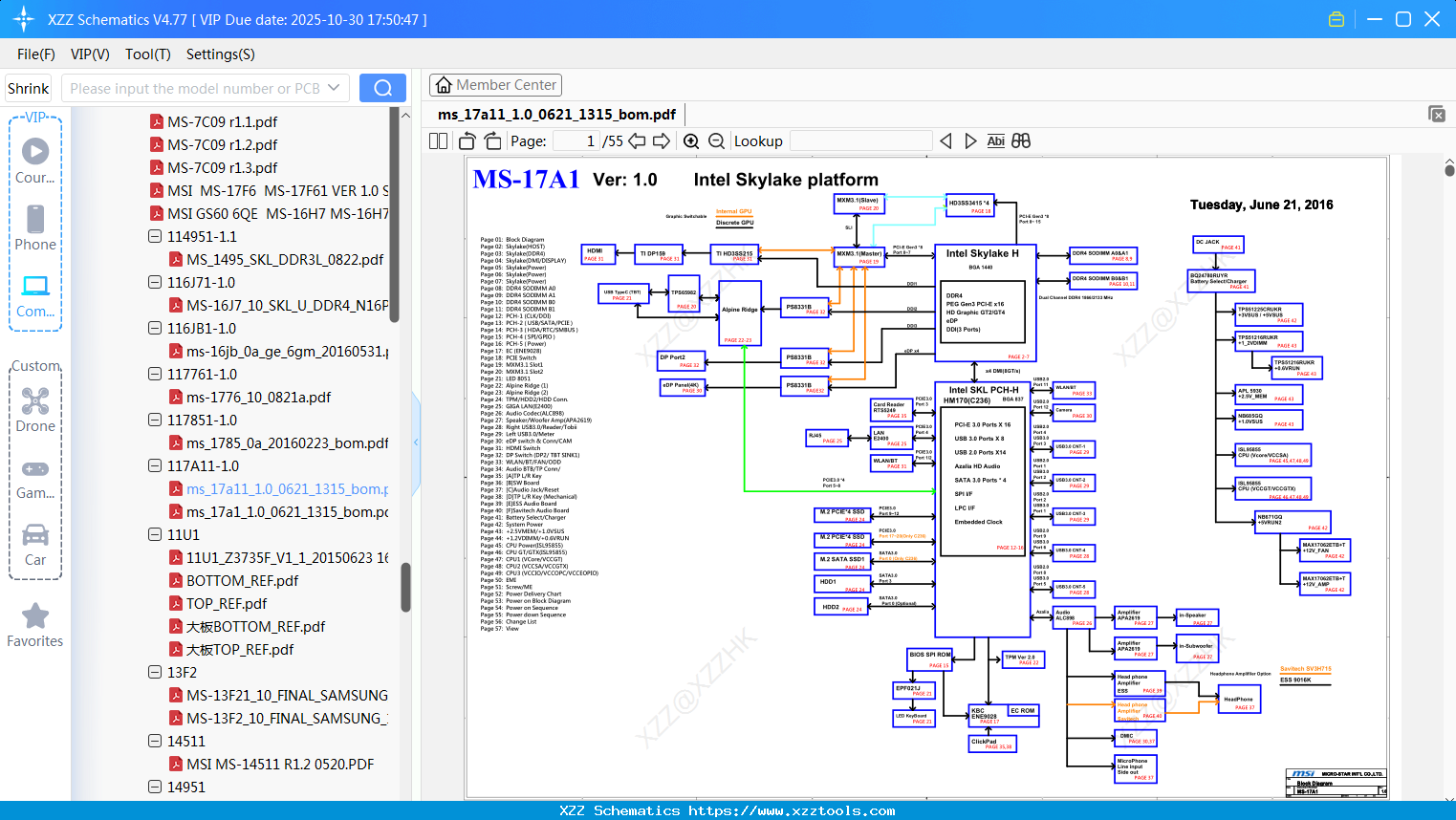The height and width of the screenshot is (820, 1456).
Task: Open MS-7C09 r1.1.pdf
Action: pyautogui.click(x=222, y=121)
